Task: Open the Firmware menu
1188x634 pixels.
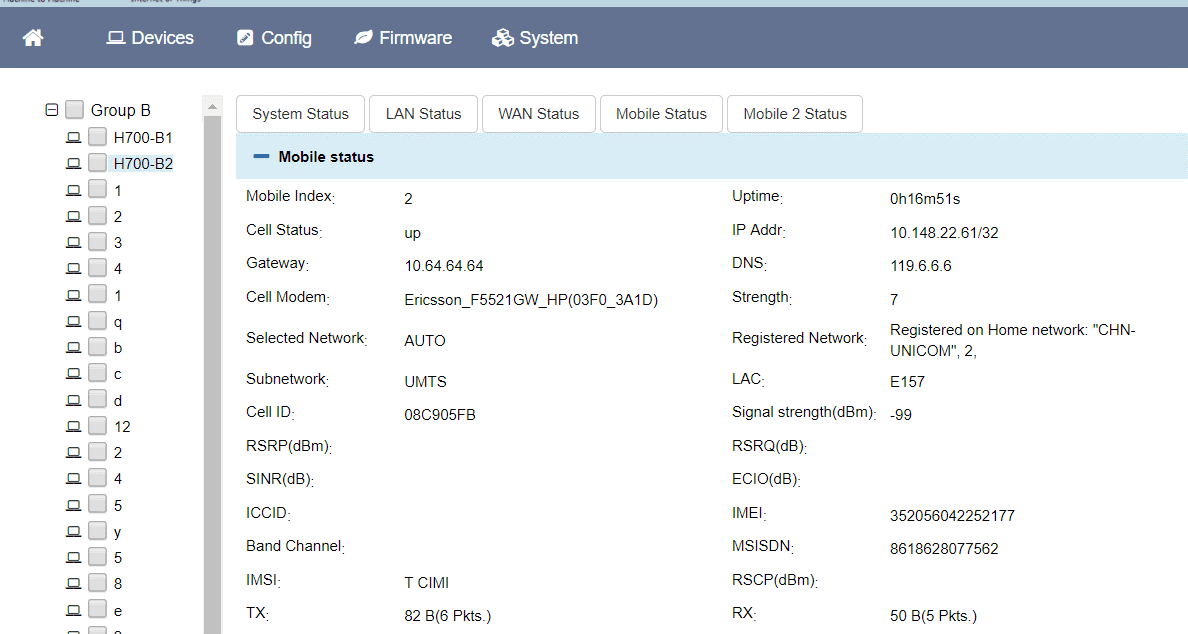Action: click(403, 38)
